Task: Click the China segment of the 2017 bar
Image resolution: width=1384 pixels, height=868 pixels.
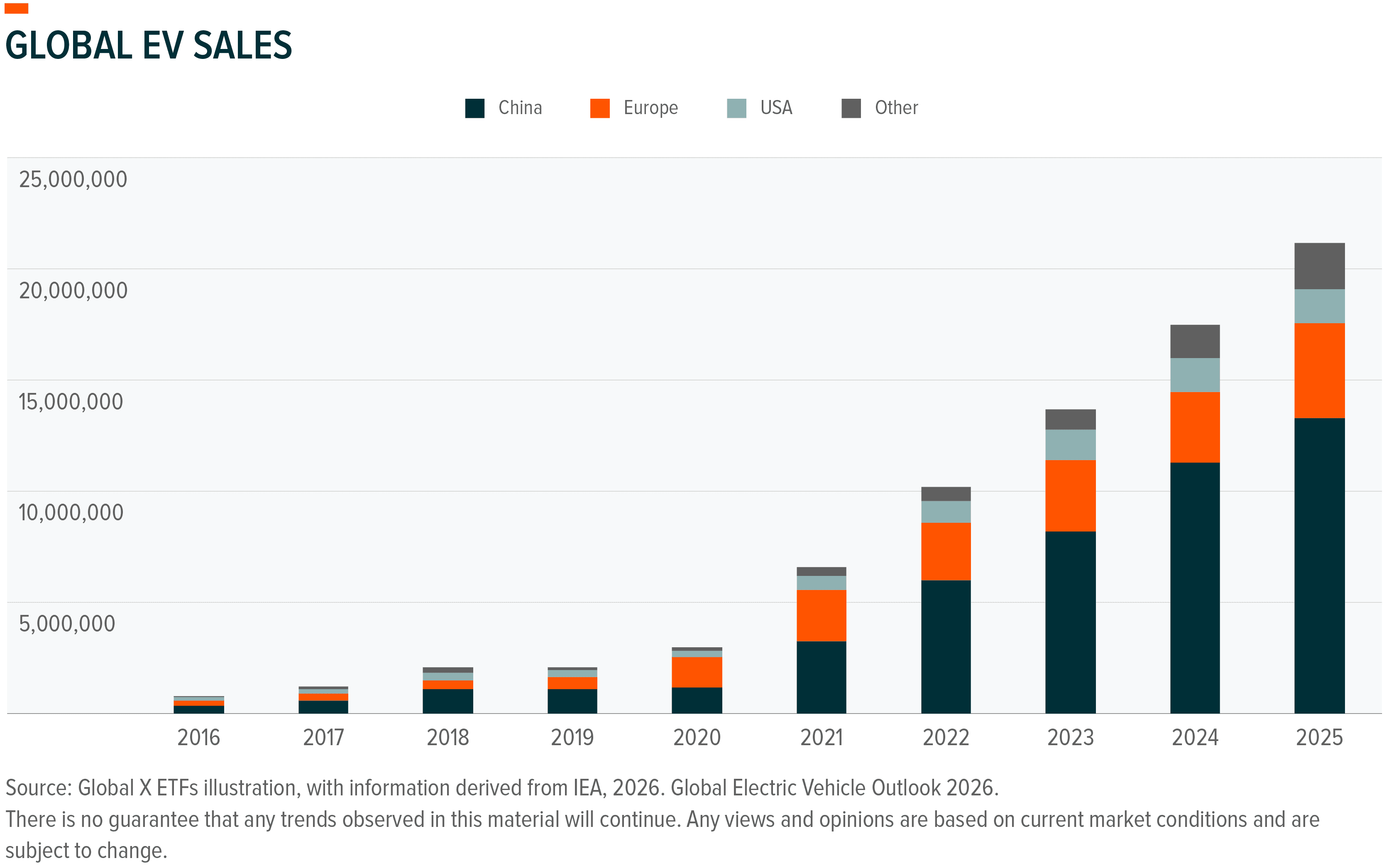Action: [323, 707]
